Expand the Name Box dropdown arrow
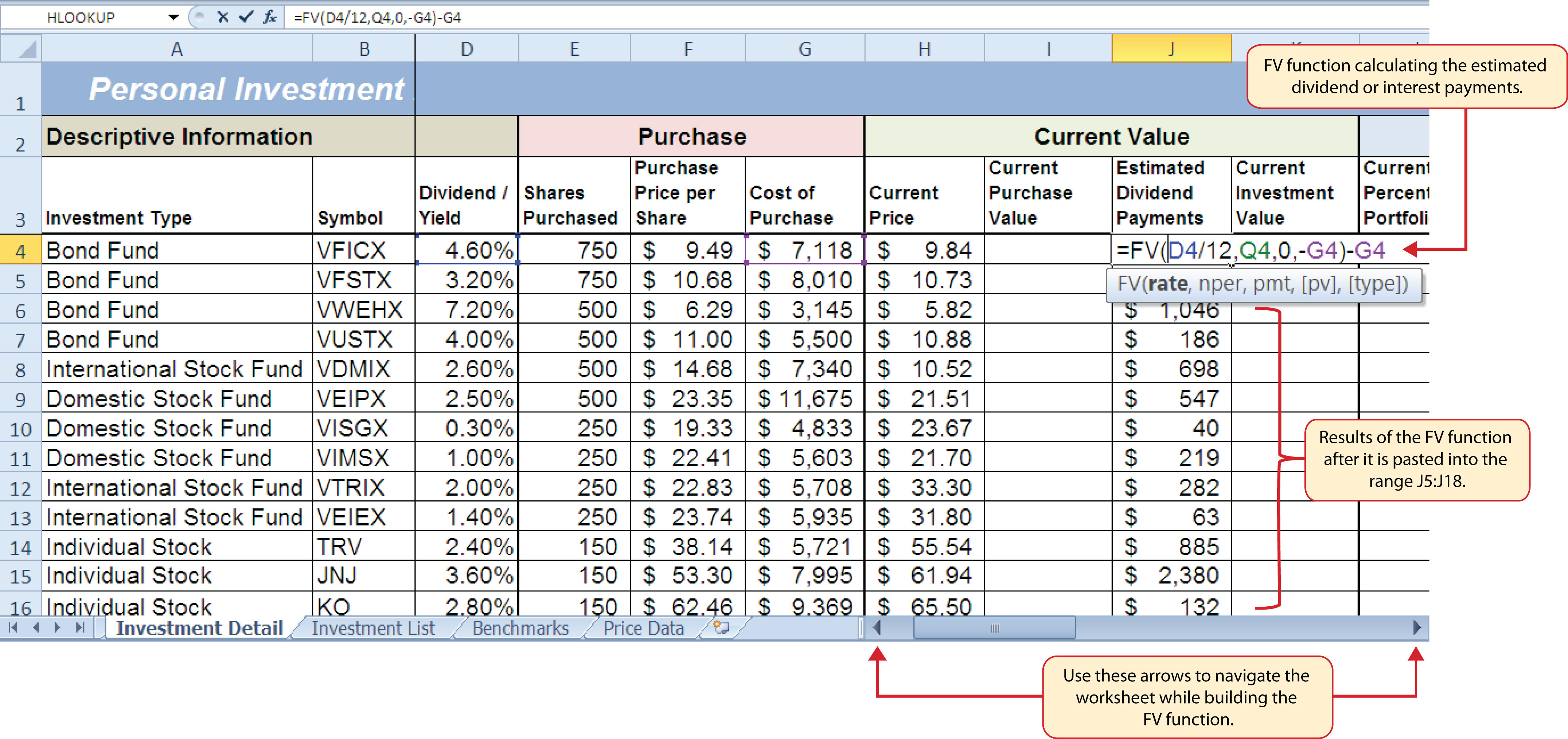The height and width of the screenshot is (739, 1568). pos(173,17)
